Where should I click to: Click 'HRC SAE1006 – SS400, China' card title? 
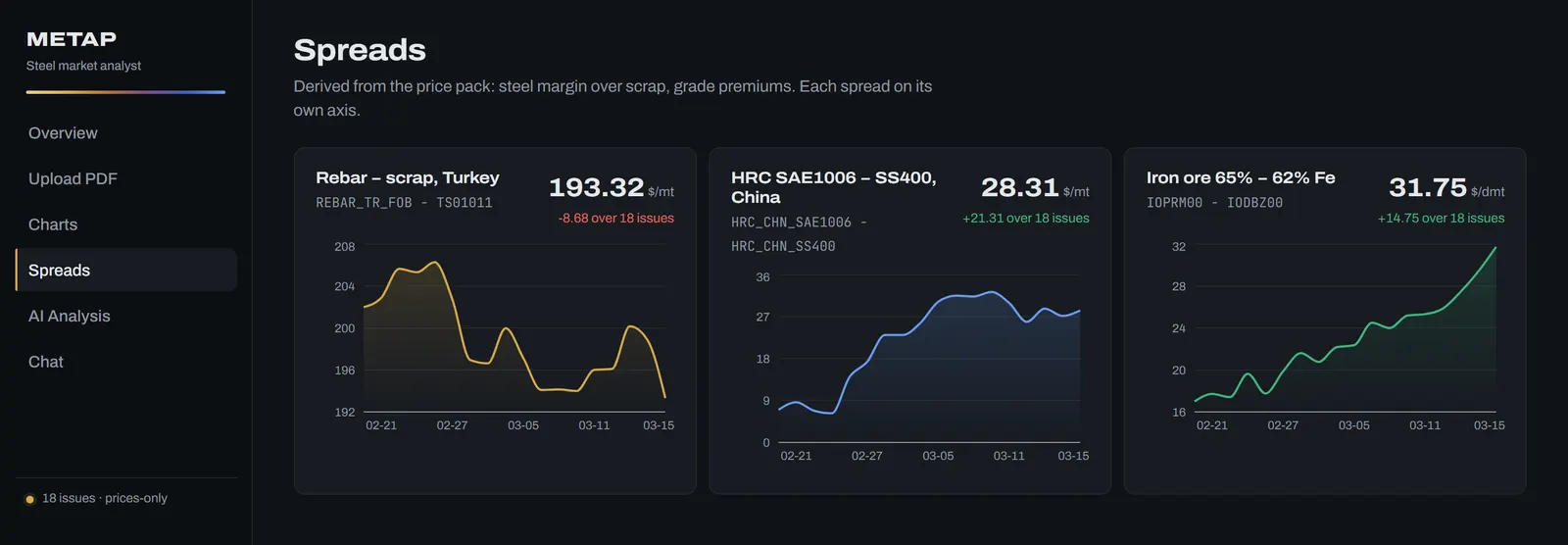pos(834,187)
